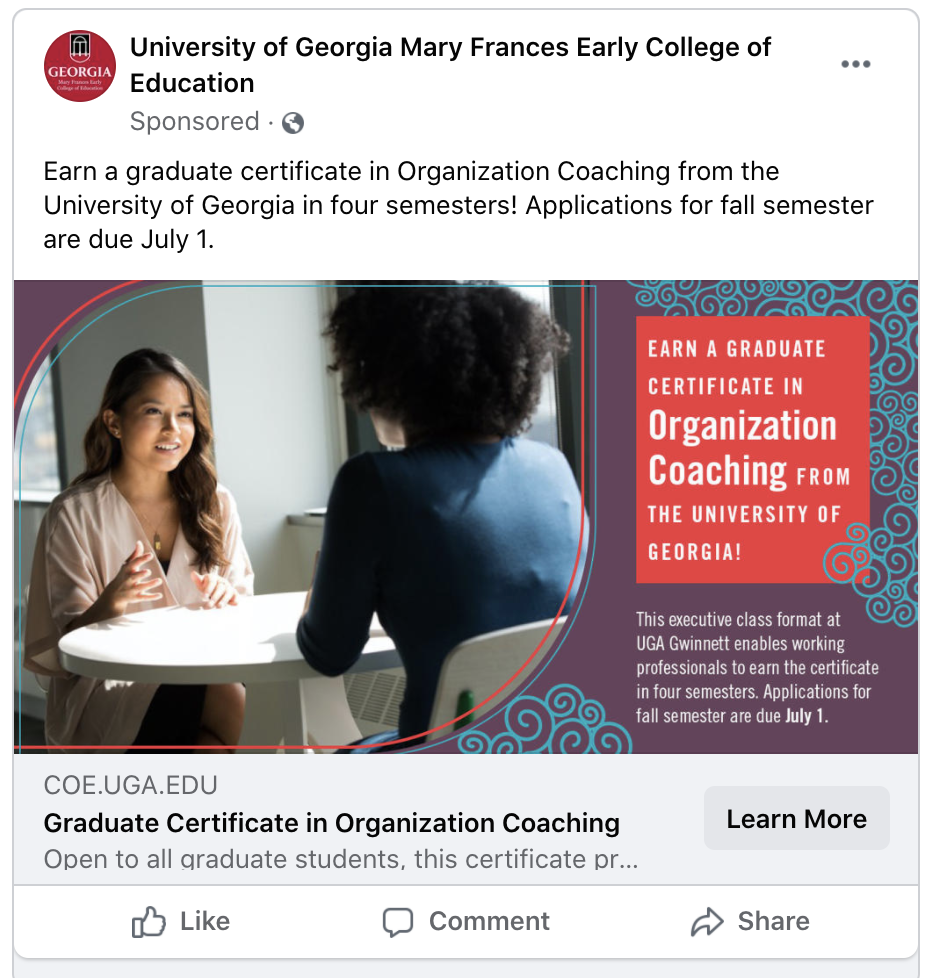Click the speech bubble Comment icon
Image resolution: width=932 pixels, height=978 pixels.
tap(398, 921)
